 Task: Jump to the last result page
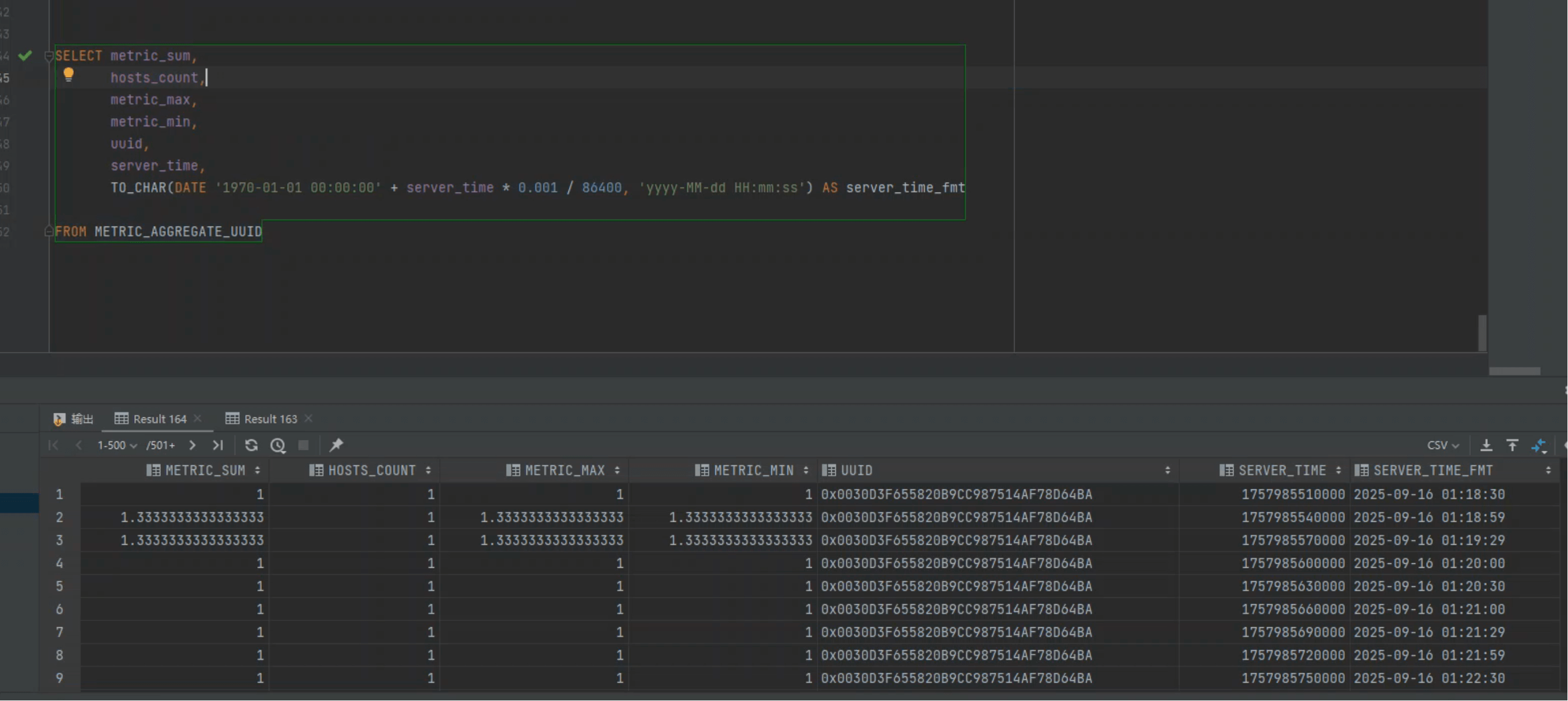coord(218,446)
